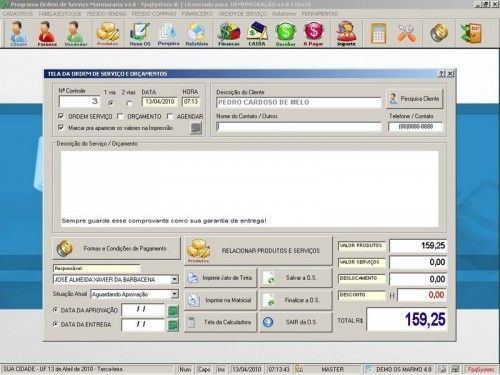Click the Tela da Calculadora button
Viewport: 500px width, 375px height.
(x=221, y=322)
